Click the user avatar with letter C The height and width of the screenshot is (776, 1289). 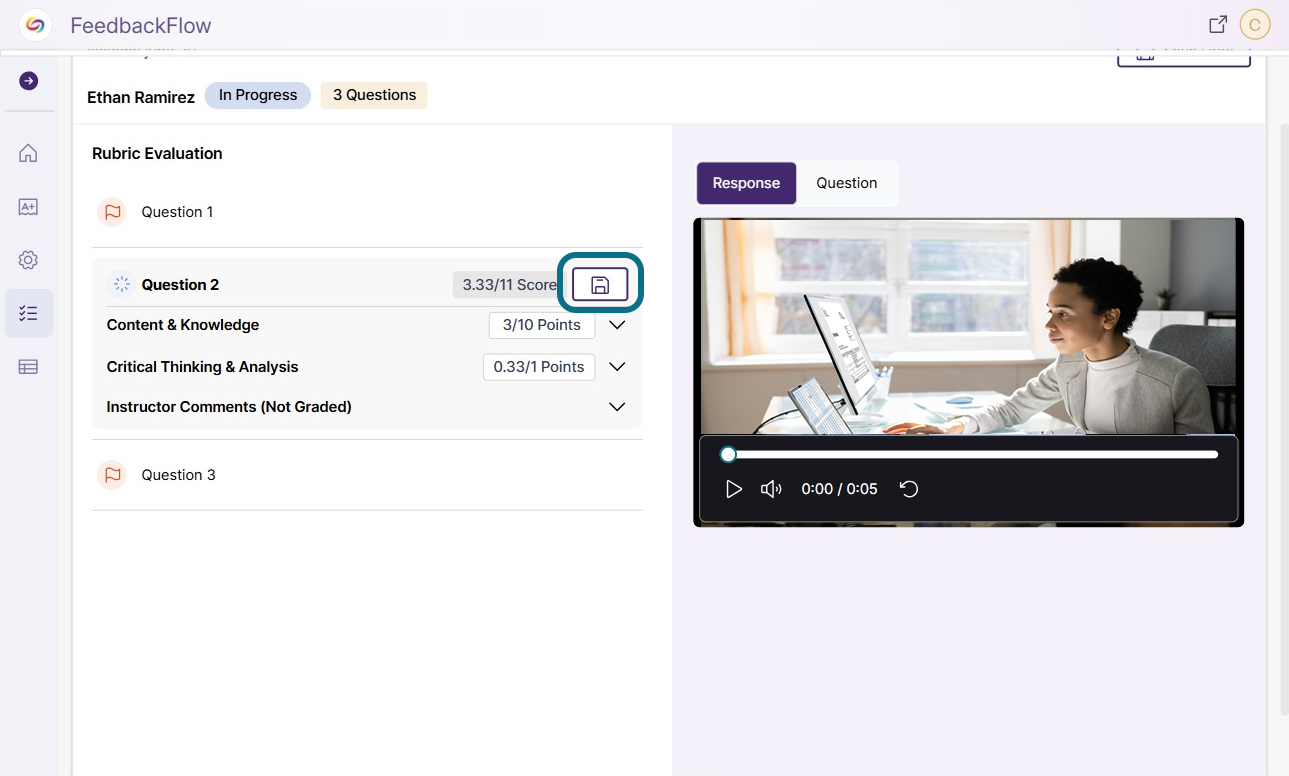click(1254, 24)
